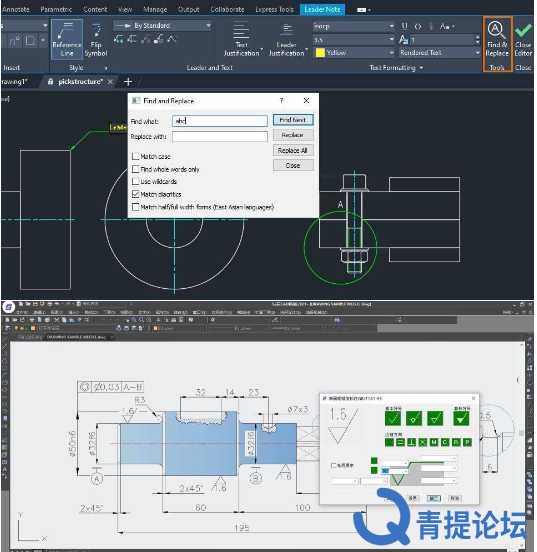Select the triangle roughness symbol in the roughness dialog
Viewport: 537px width, 552px height.
435,418
